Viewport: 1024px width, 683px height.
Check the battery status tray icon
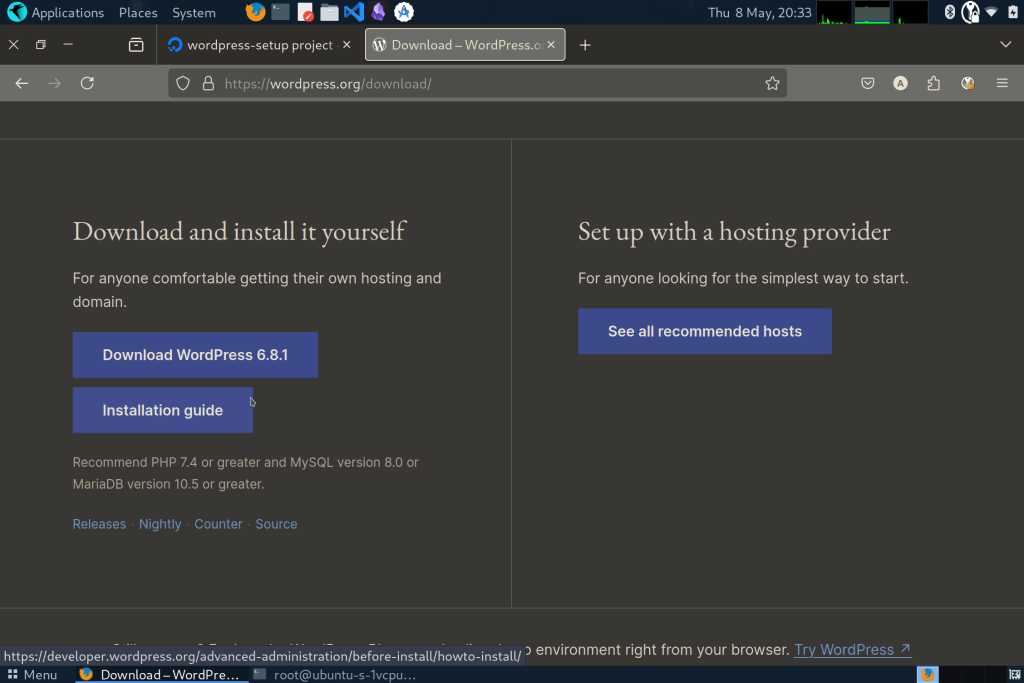point(1013,12)
